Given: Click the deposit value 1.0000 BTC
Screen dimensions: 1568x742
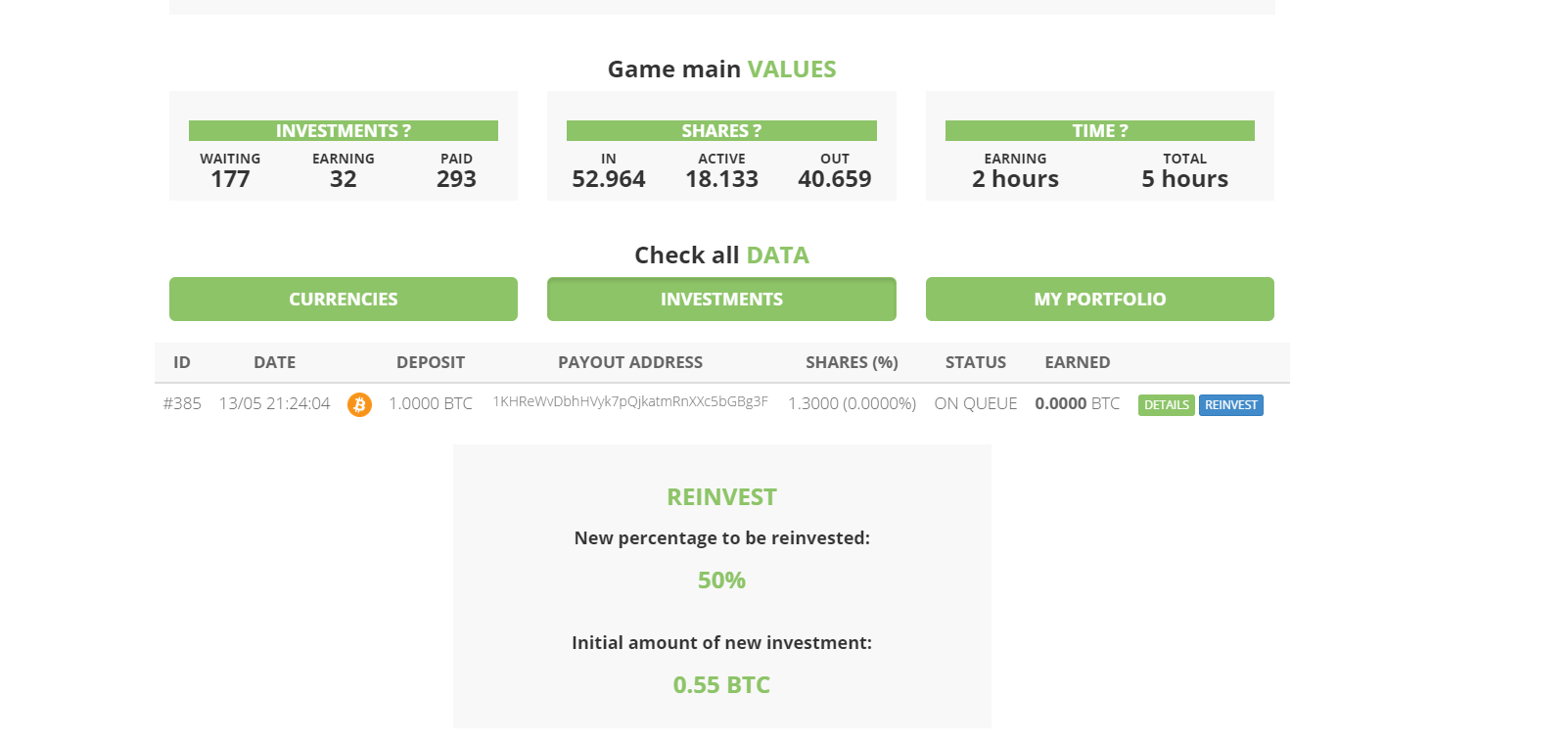Looking at the screenshot, I should (431, 403).
